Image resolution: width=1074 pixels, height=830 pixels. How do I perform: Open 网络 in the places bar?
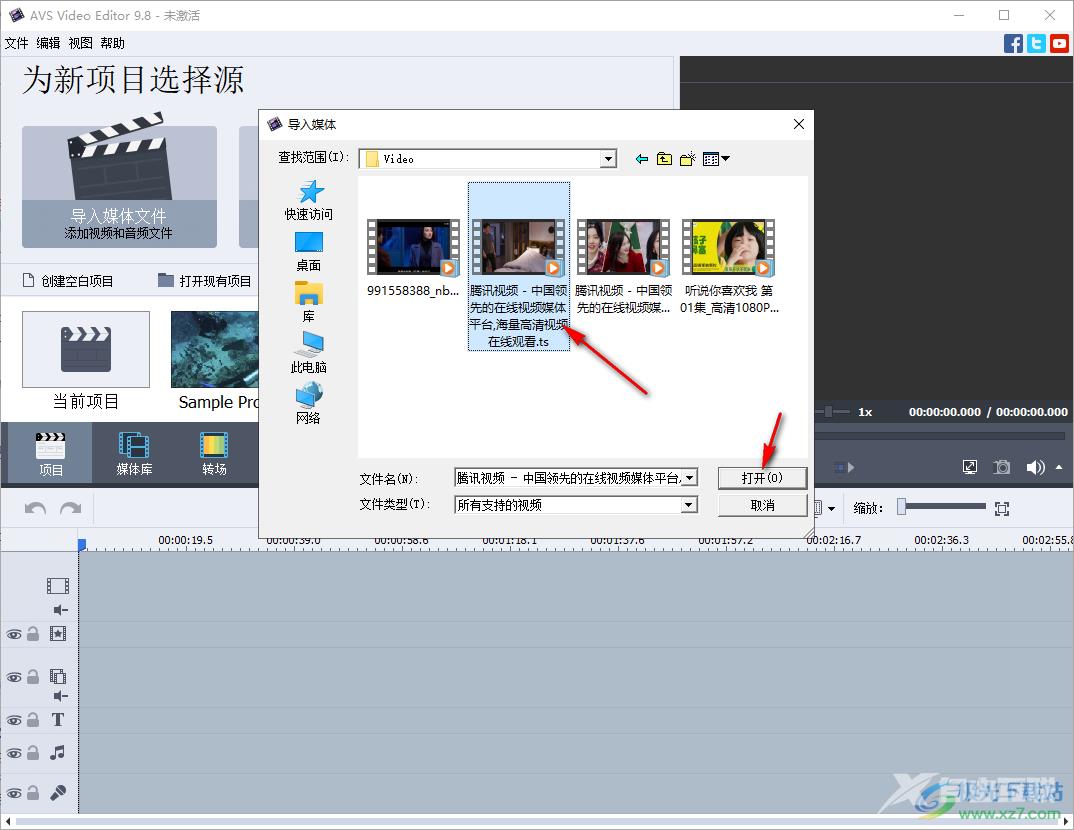309,403
